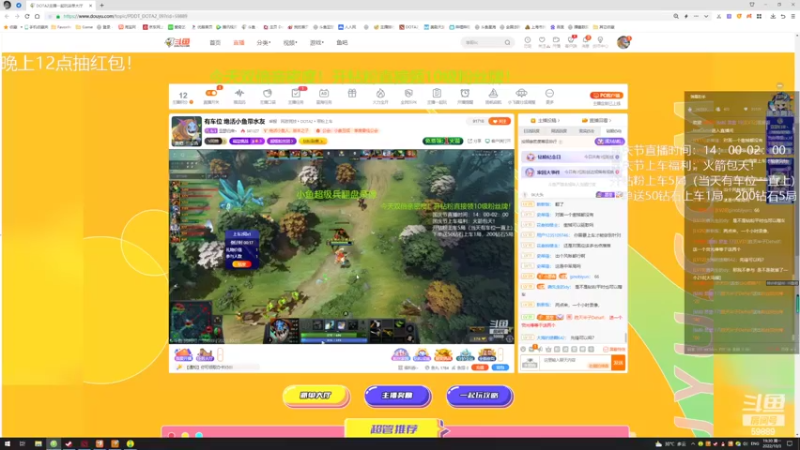Open checkbox task icon in streamer toolbar
800x450 pixels.
(x=295, y=93)
